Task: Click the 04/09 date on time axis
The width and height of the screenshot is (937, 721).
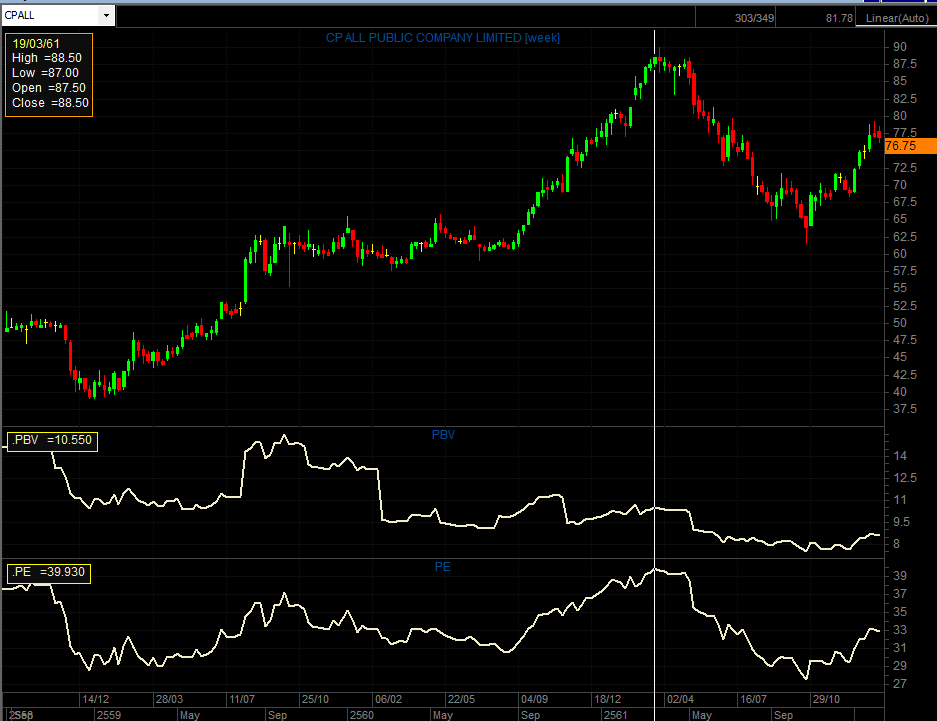Action: coord(534,699)
